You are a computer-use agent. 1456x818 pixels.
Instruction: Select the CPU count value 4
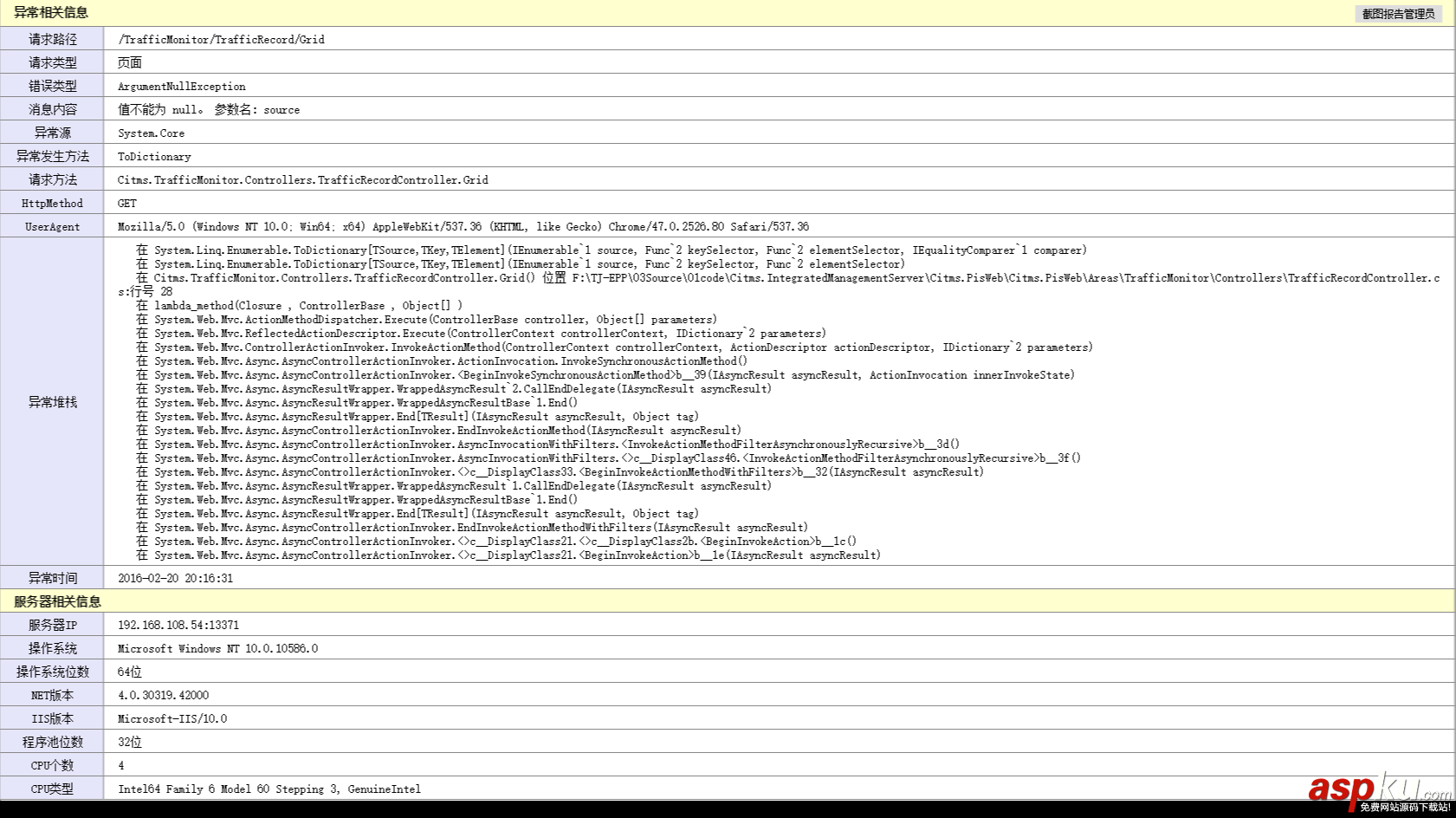pos(121,765)
